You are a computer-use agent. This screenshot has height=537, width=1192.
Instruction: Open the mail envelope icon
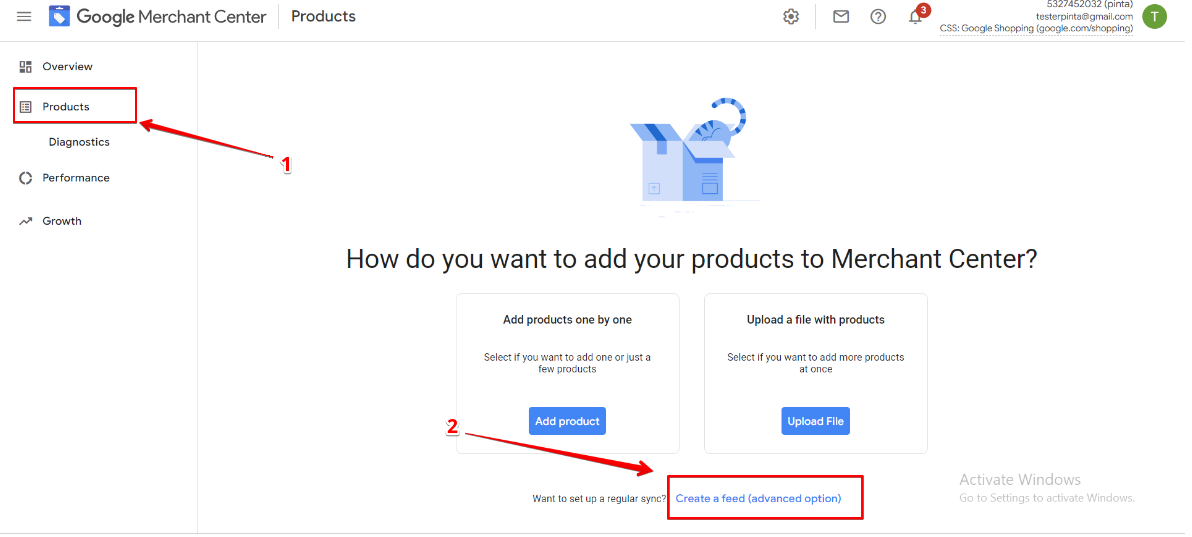tap(841, 17)
